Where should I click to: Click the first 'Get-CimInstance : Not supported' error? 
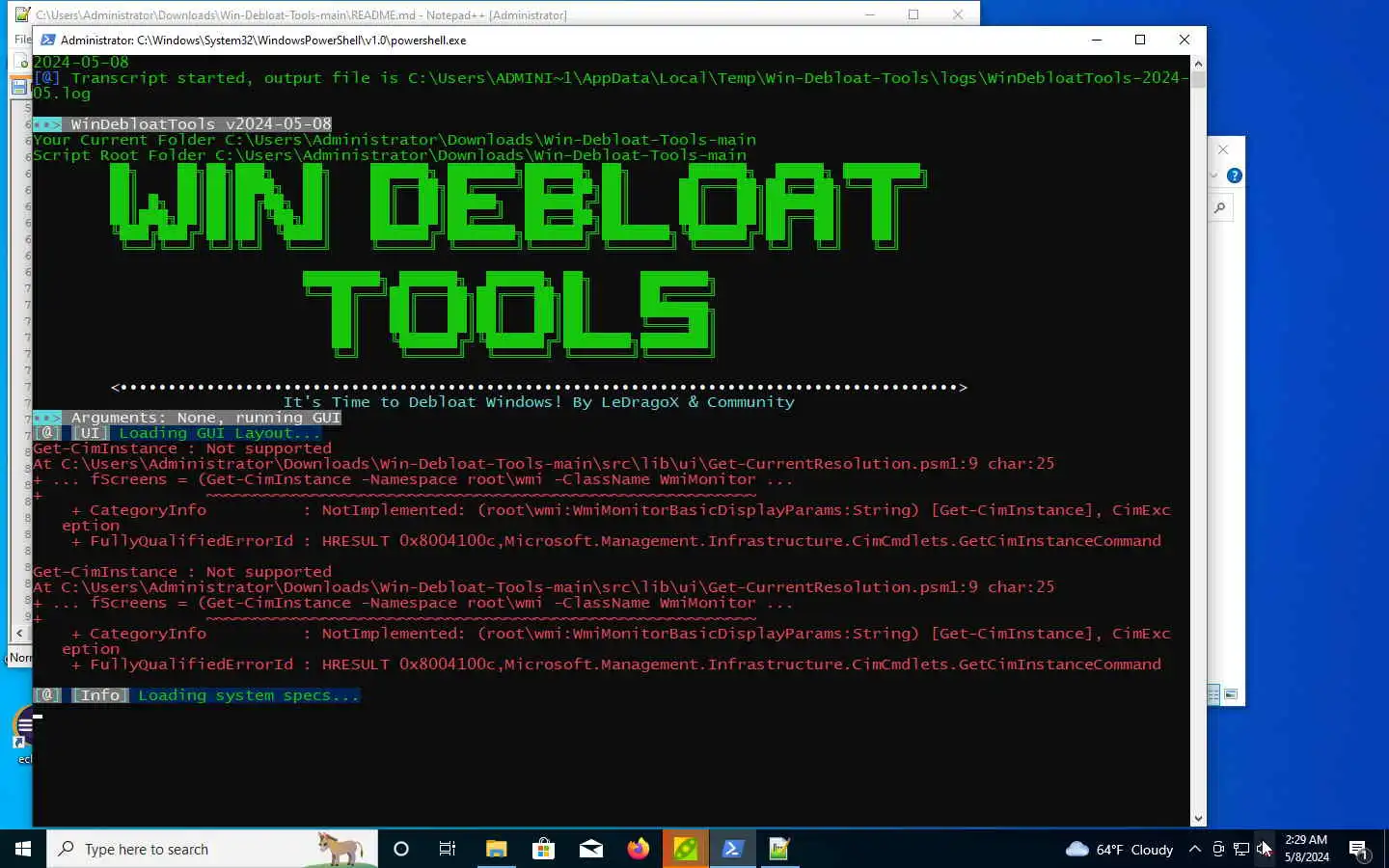(182, 448)
